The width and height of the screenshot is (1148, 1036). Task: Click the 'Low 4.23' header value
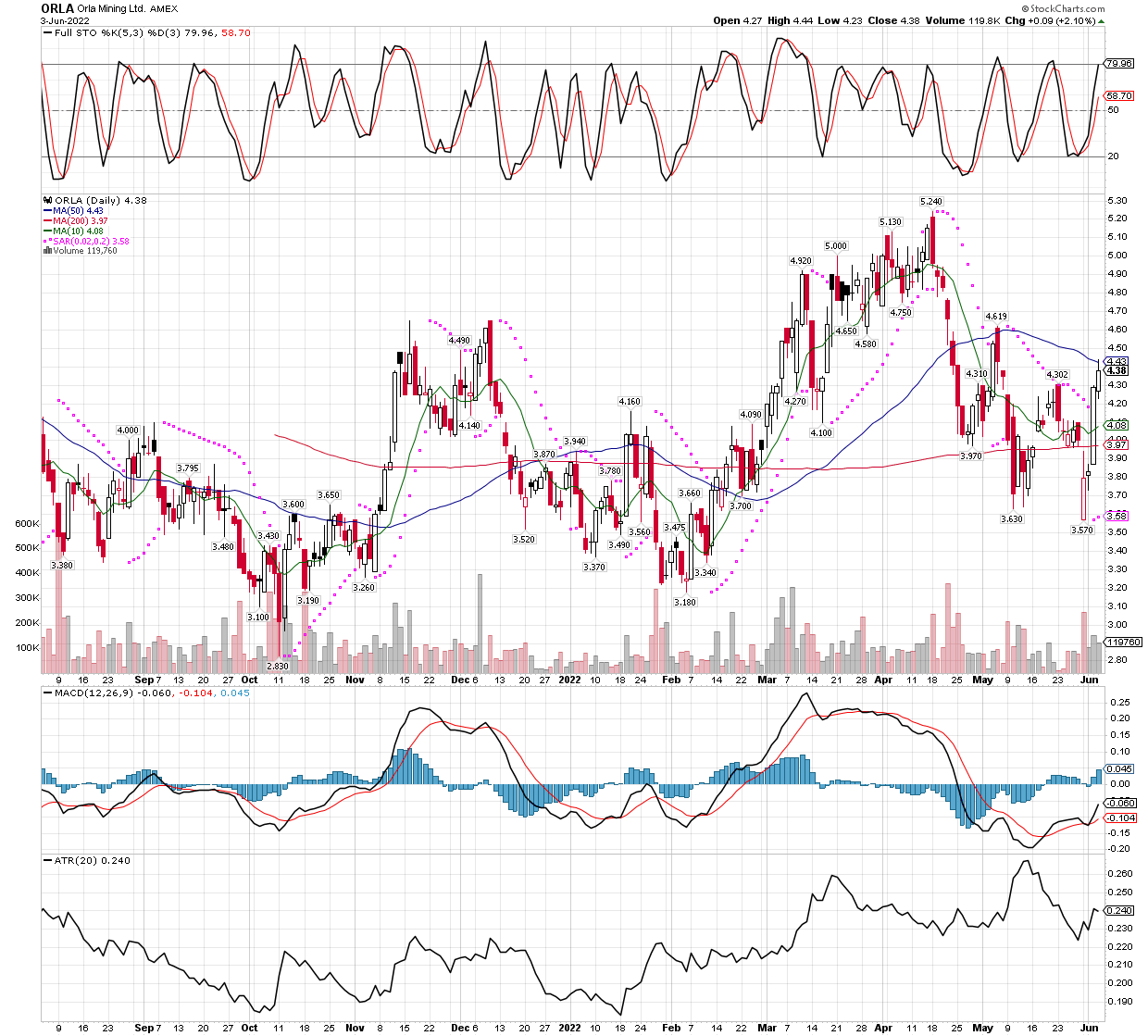[842, 20]
